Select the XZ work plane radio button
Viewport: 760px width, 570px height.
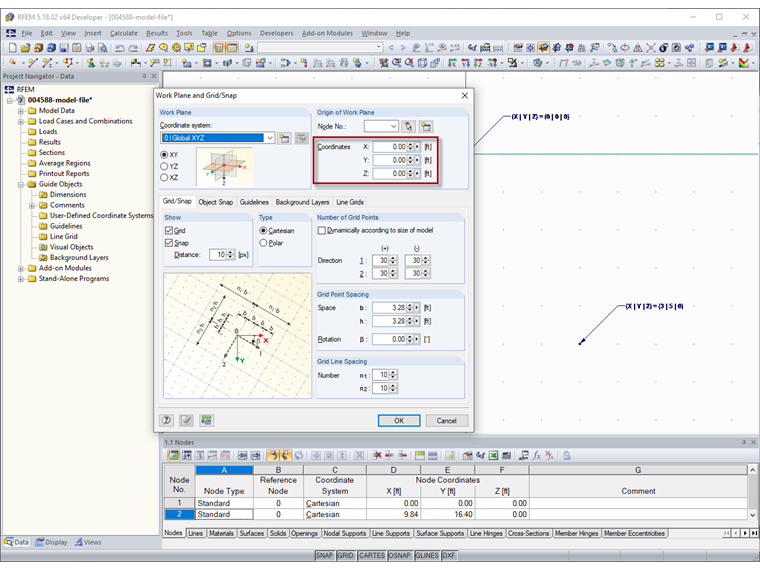point(164,177)
